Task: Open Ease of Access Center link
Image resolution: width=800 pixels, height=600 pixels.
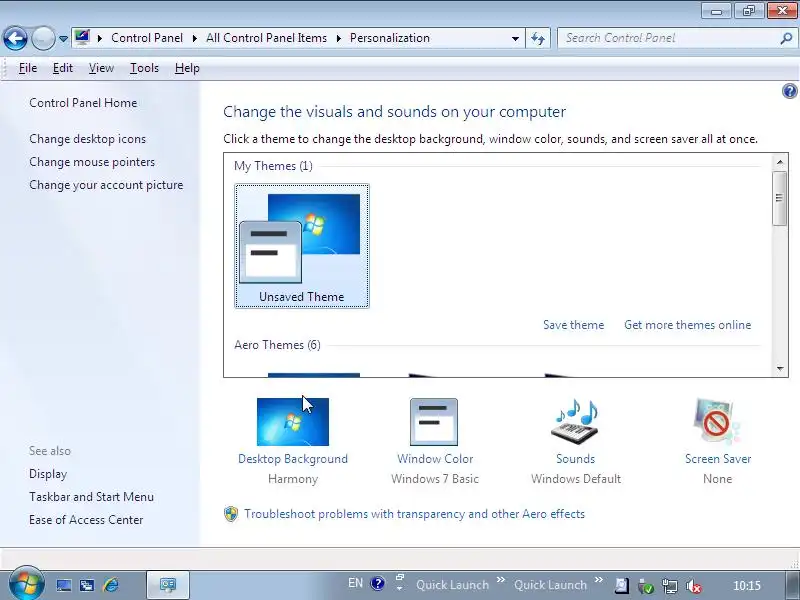Action: pos(86,520)
